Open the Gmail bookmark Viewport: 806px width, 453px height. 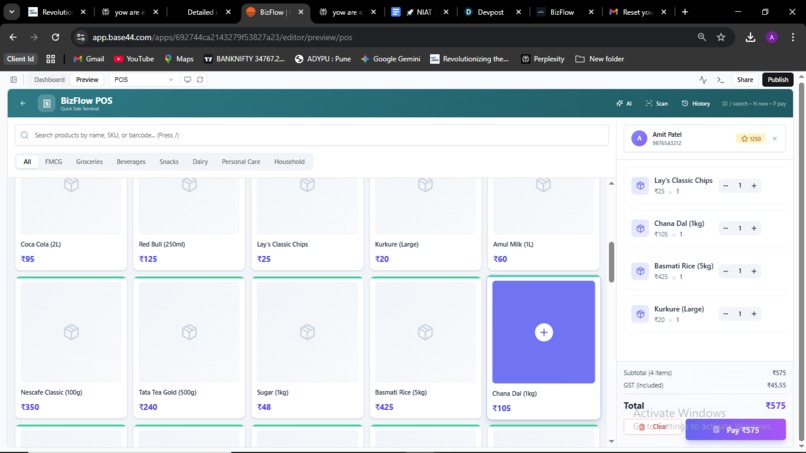(89, 59)
